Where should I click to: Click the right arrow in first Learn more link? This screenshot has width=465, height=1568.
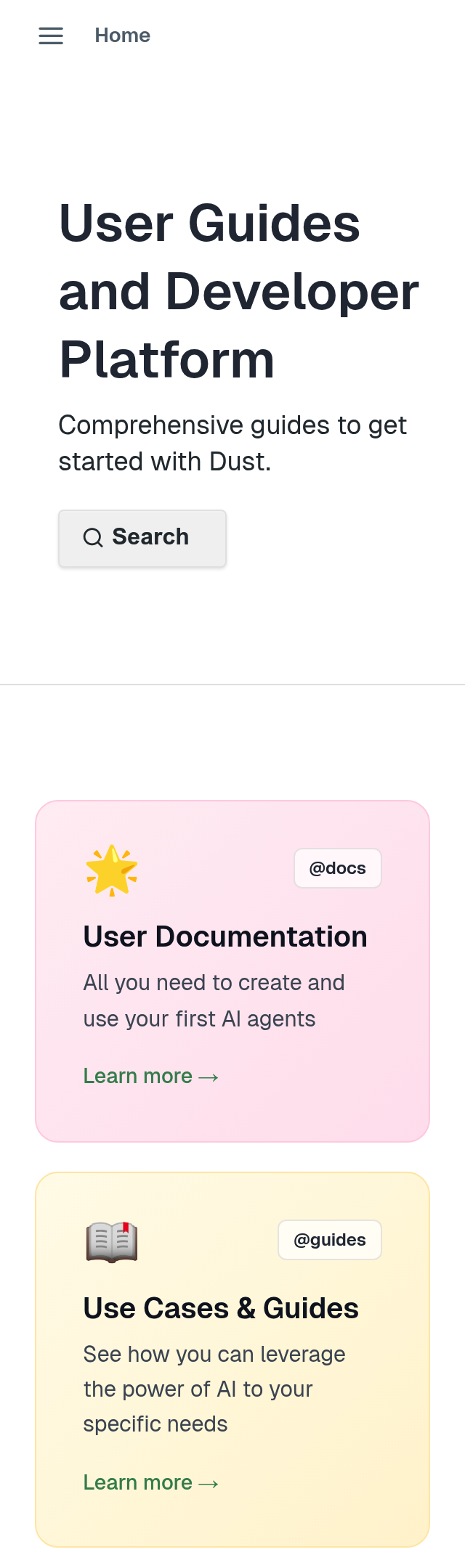pyautogui.click(x=209, y=1075)
